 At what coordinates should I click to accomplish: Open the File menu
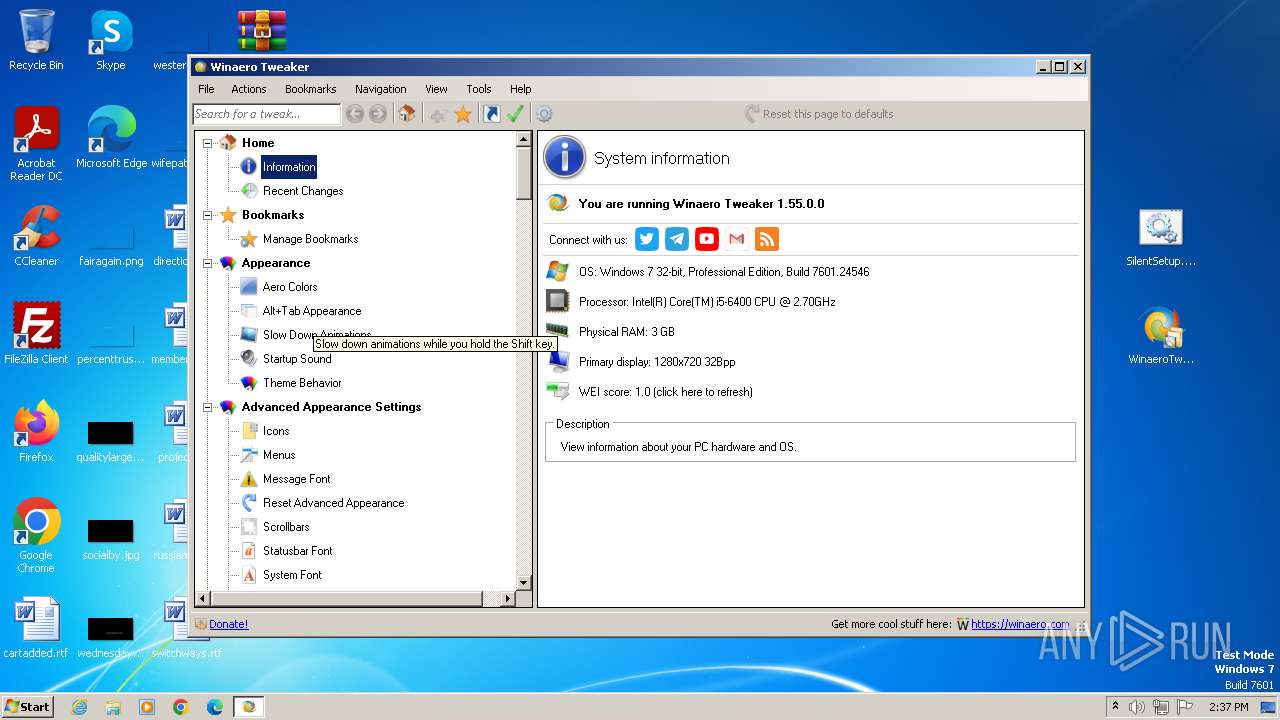206,89
